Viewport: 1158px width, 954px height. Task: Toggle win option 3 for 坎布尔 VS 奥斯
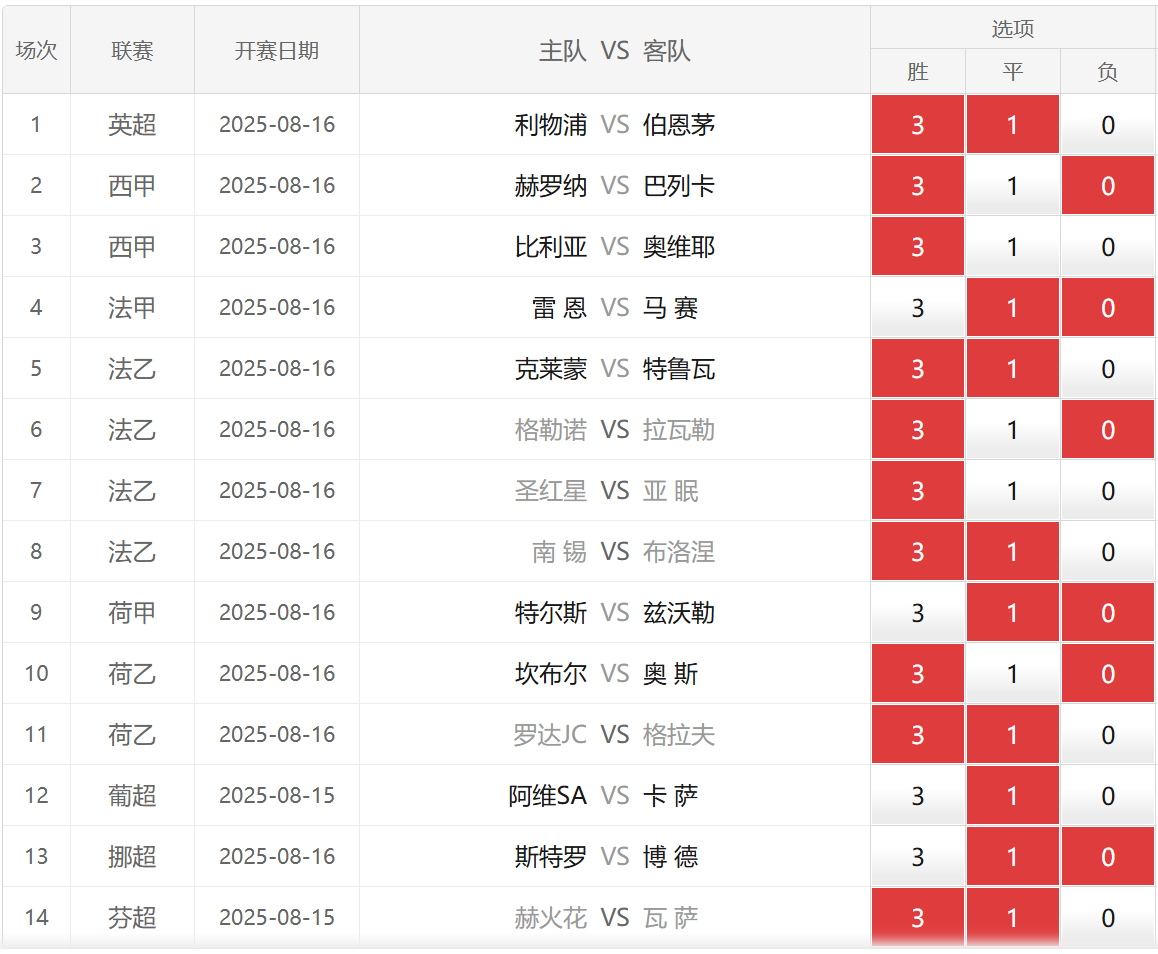coord(917,673)
